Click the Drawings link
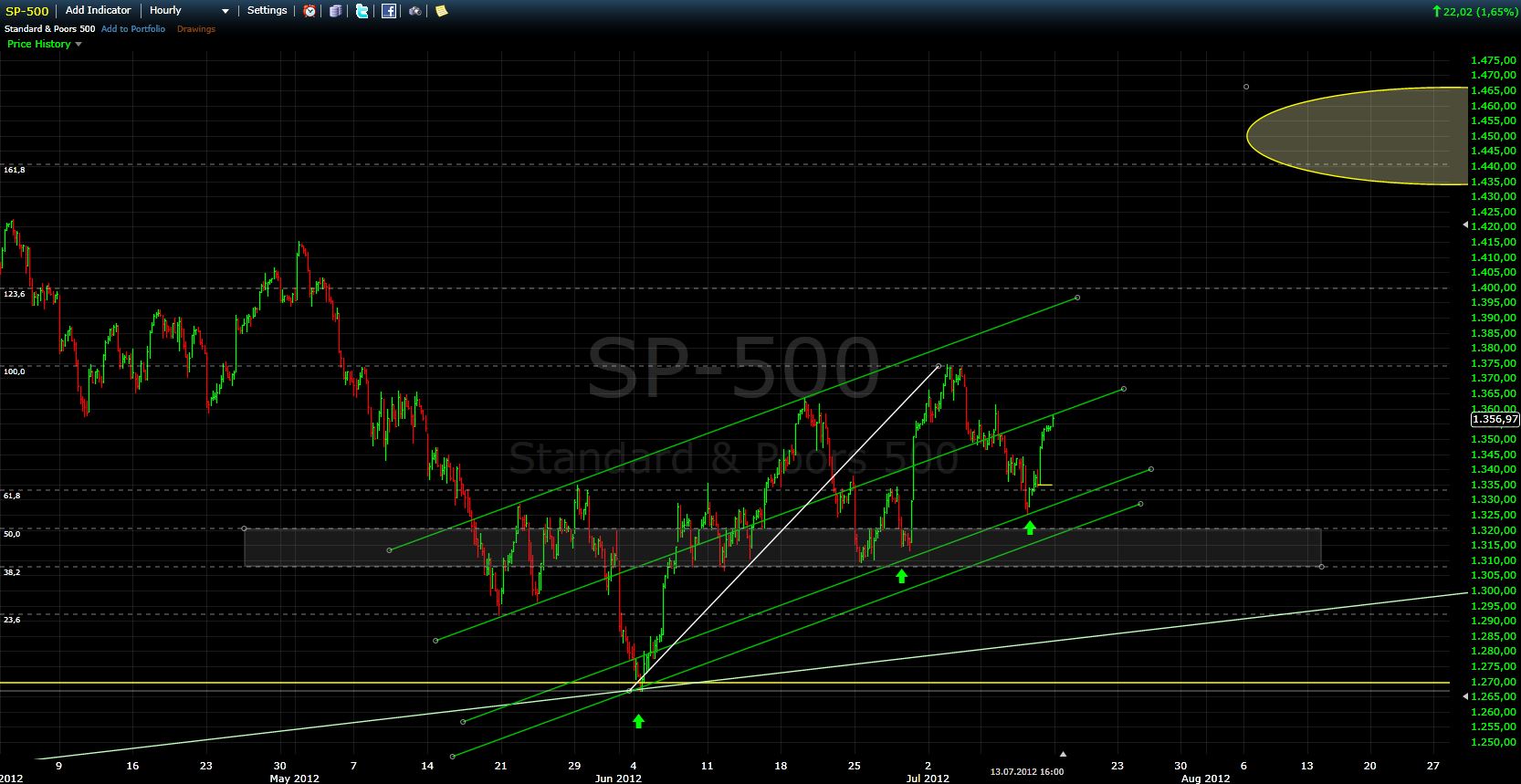Viewport: 1521px width, 784px height. 196,29
